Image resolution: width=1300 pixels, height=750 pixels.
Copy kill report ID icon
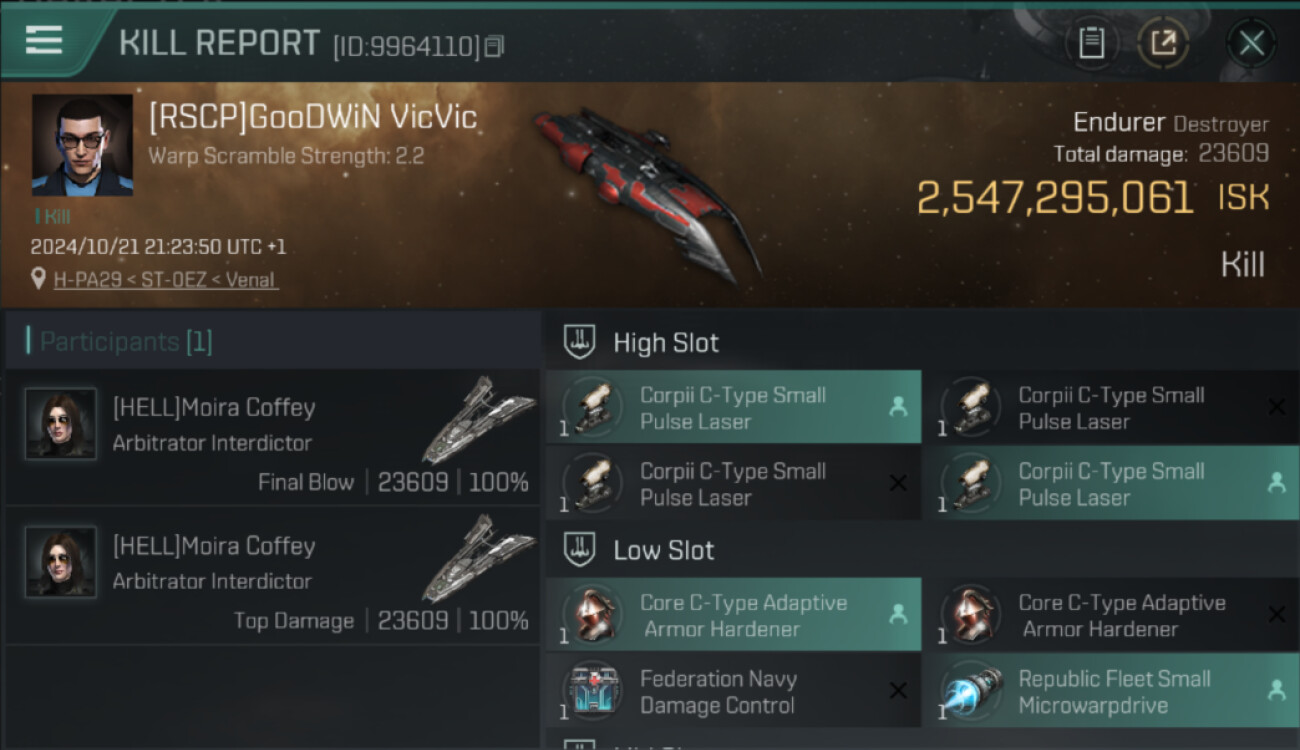pos(494,46)
